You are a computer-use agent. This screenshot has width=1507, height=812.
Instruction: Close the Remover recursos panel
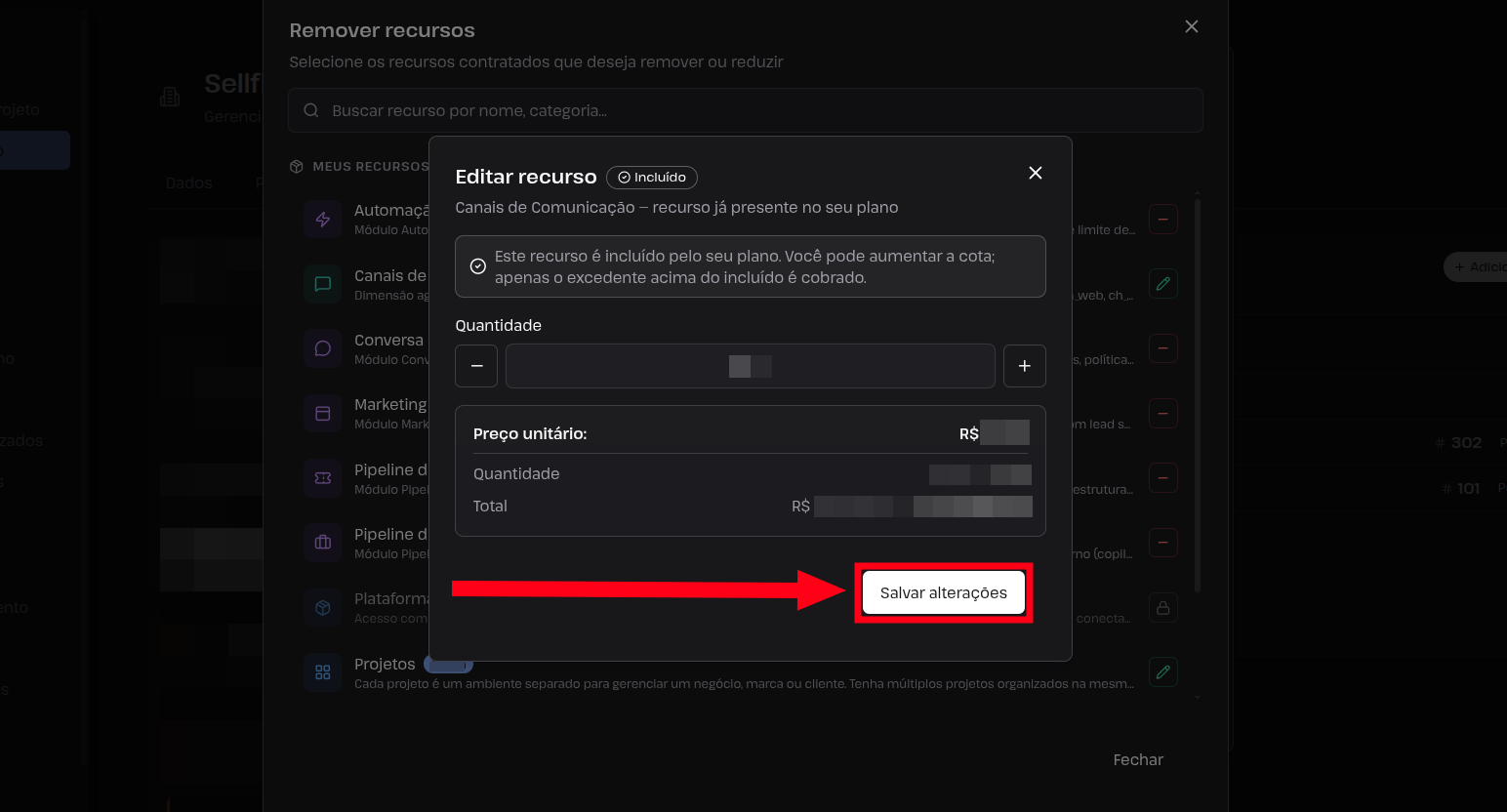coord(1192,26)
